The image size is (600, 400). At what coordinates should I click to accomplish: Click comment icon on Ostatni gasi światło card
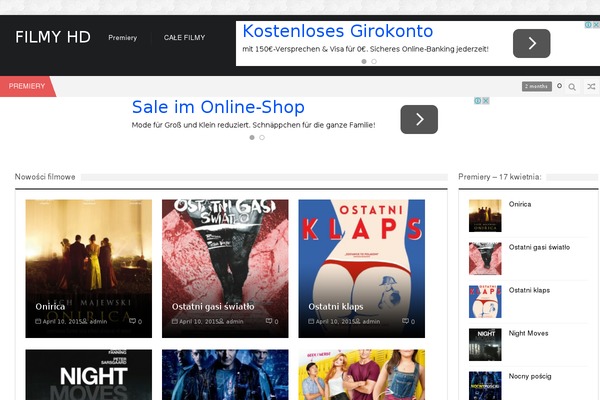click(x=269, y=321)
